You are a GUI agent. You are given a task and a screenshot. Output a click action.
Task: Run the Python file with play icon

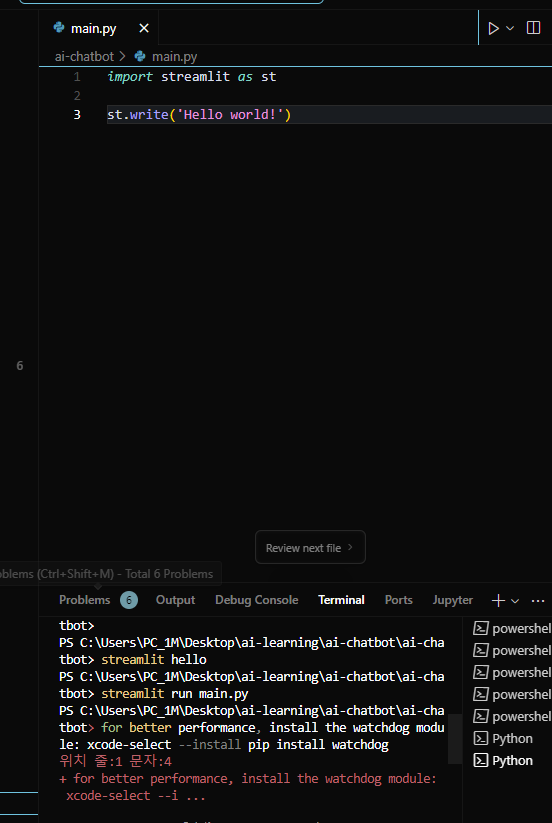coord(493,28)
